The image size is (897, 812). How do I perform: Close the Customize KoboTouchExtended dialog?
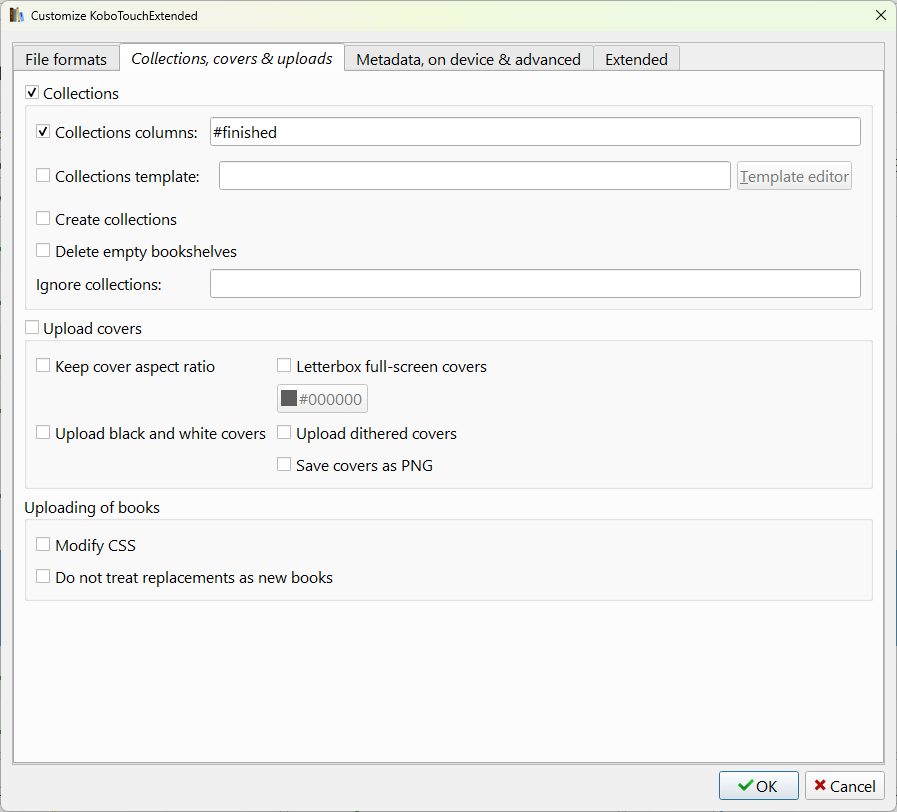click(x=880, y=16)
